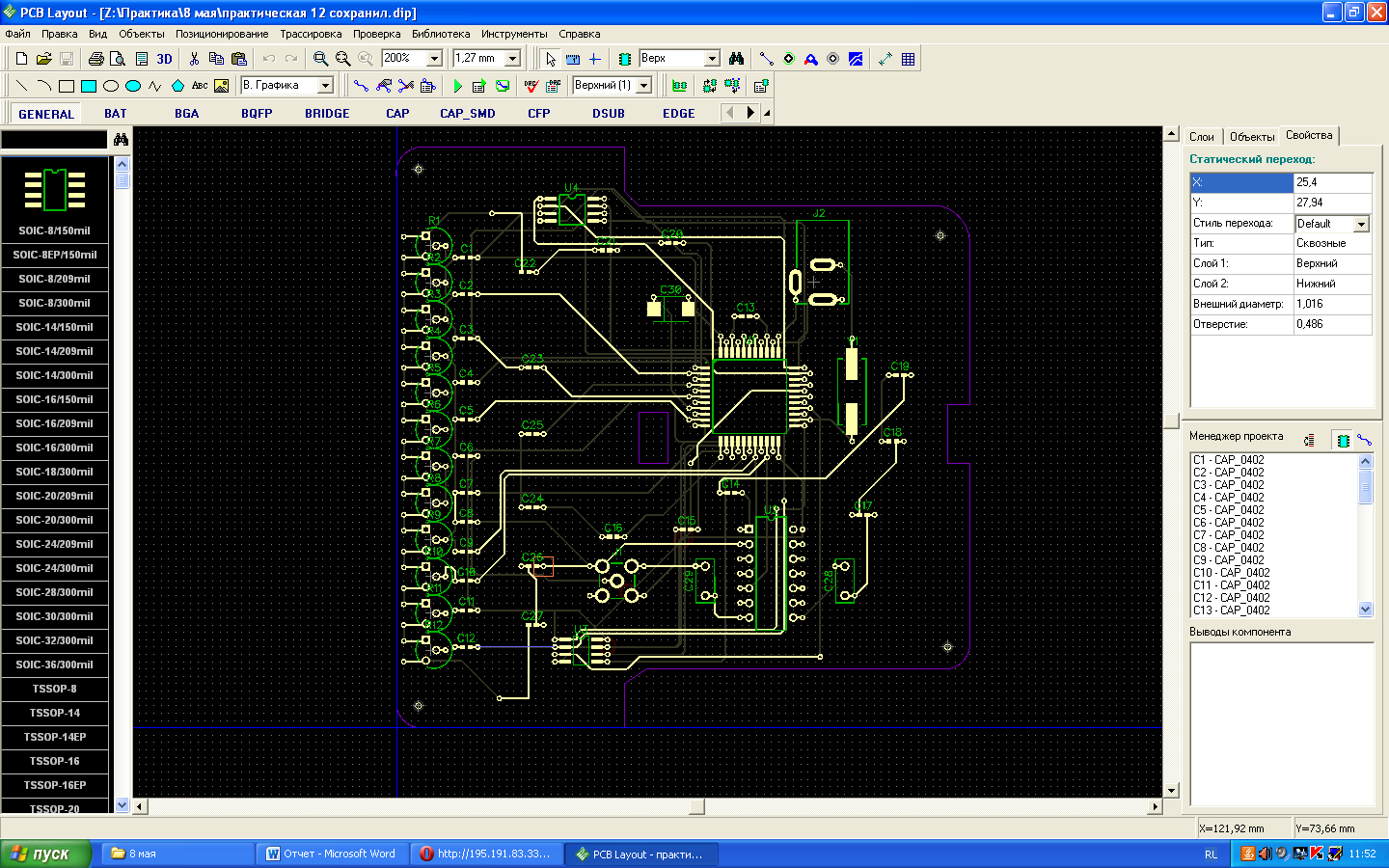Open the Верхний (1) signal layer dropdown
Viewport: 1389px width, 868px height.
643,86
